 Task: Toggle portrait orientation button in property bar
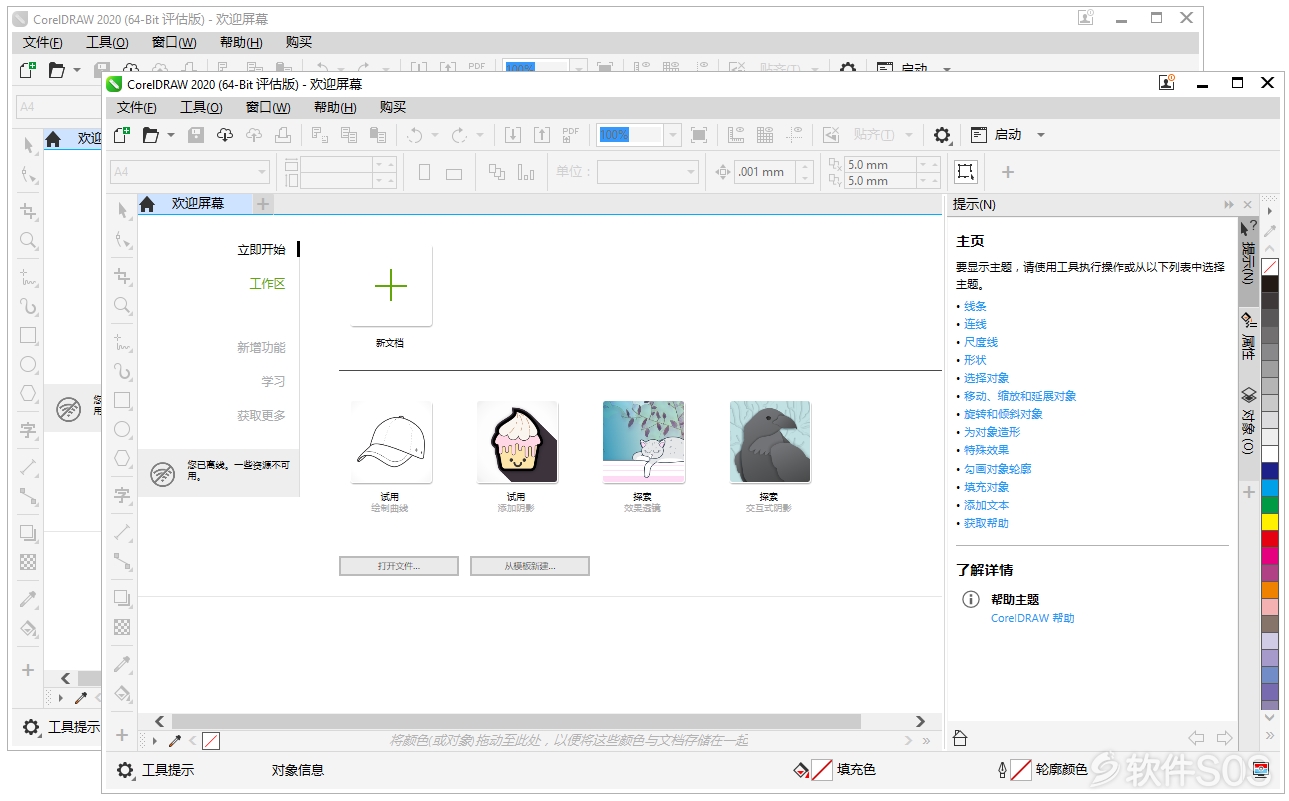424,172
